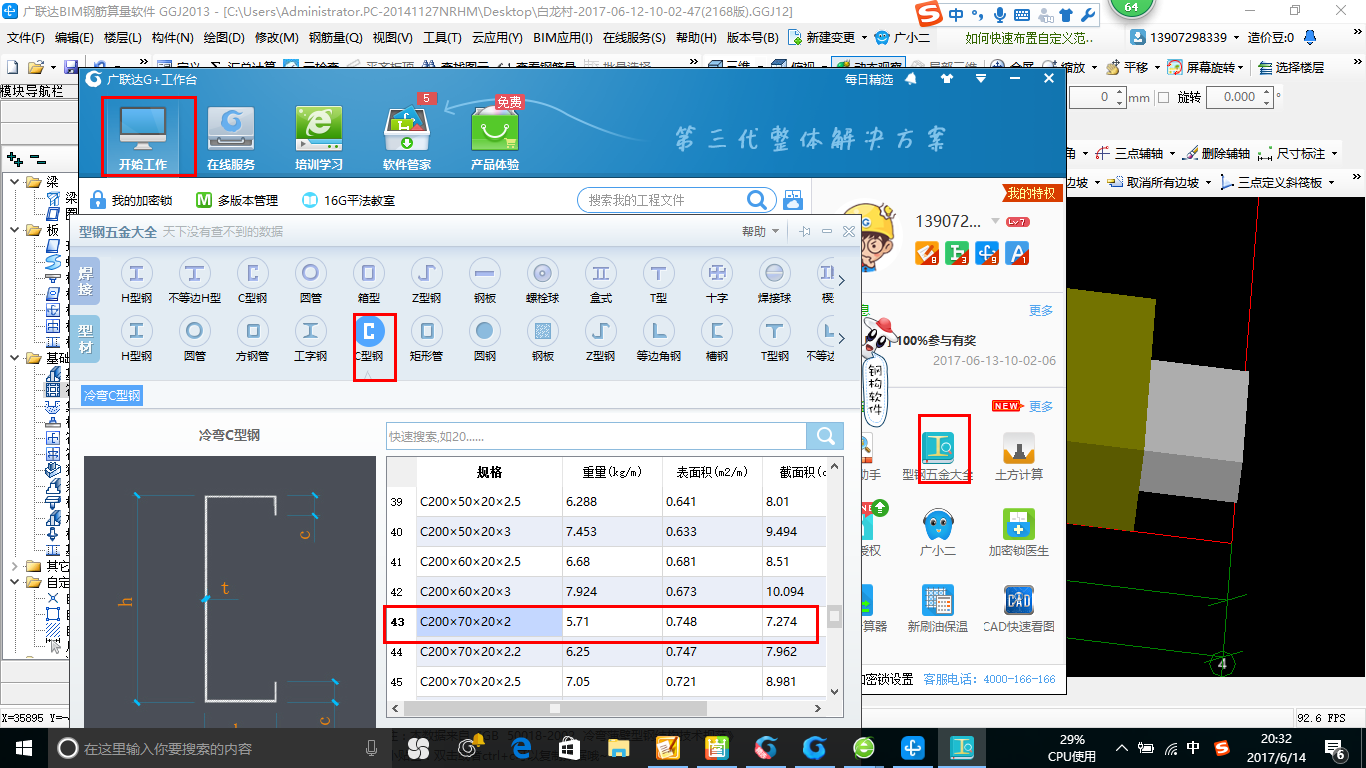Select 槽钢 channel steel icon
Viewport: 1366px width, 768px height.
716,330
